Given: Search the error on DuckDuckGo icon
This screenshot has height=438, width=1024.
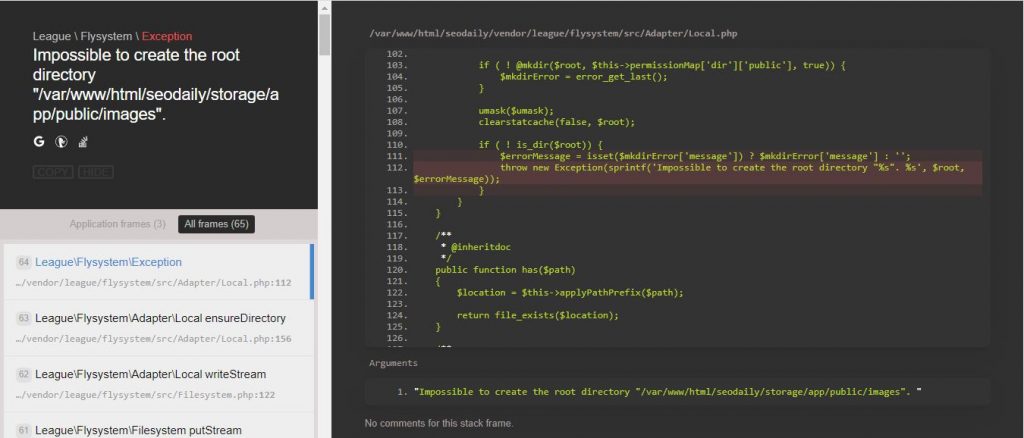Looking at the screenshot, I should [x=60, y=142].
